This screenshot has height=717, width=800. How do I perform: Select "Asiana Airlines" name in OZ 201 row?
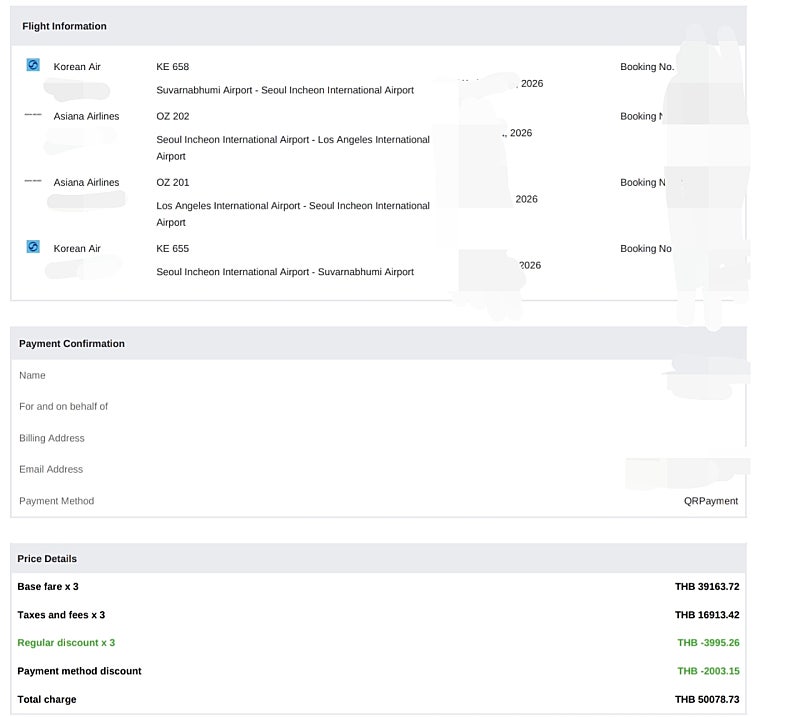(x=86, y=182)
